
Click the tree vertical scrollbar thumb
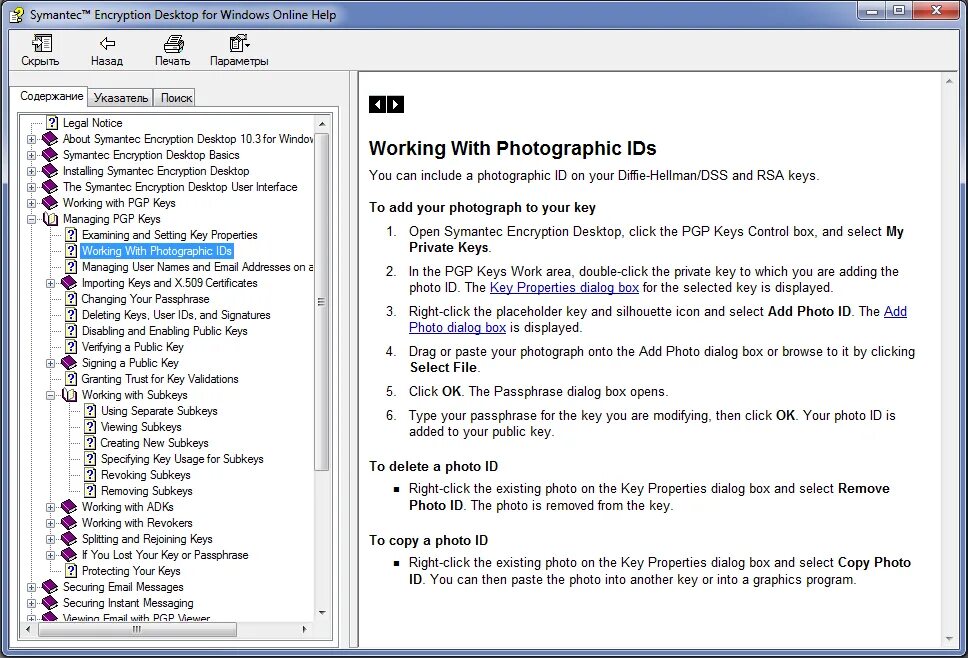click(322, 301)
